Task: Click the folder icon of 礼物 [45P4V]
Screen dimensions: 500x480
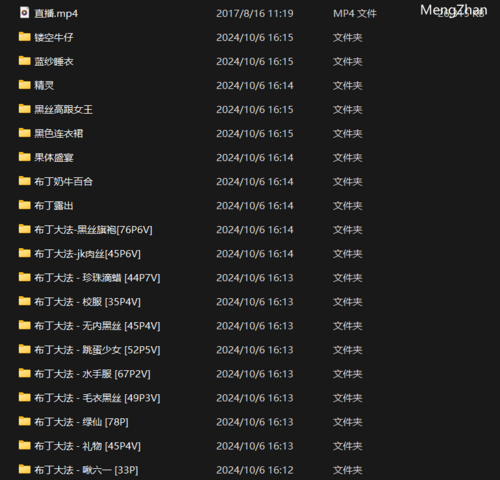Action: click(x=24, y=445)
